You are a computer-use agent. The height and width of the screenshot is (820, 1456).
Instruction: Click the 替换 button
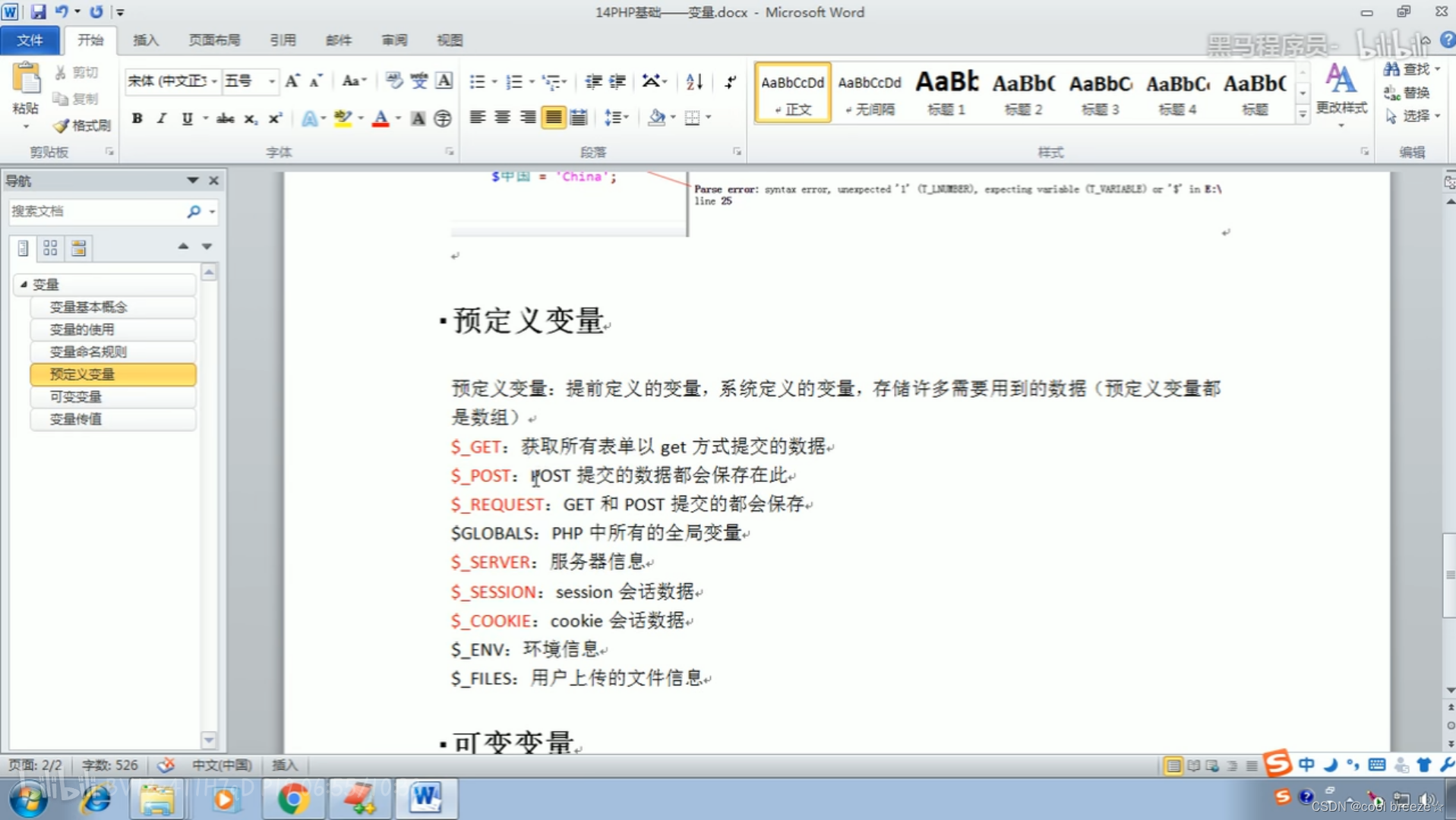tap(1407, 93)
